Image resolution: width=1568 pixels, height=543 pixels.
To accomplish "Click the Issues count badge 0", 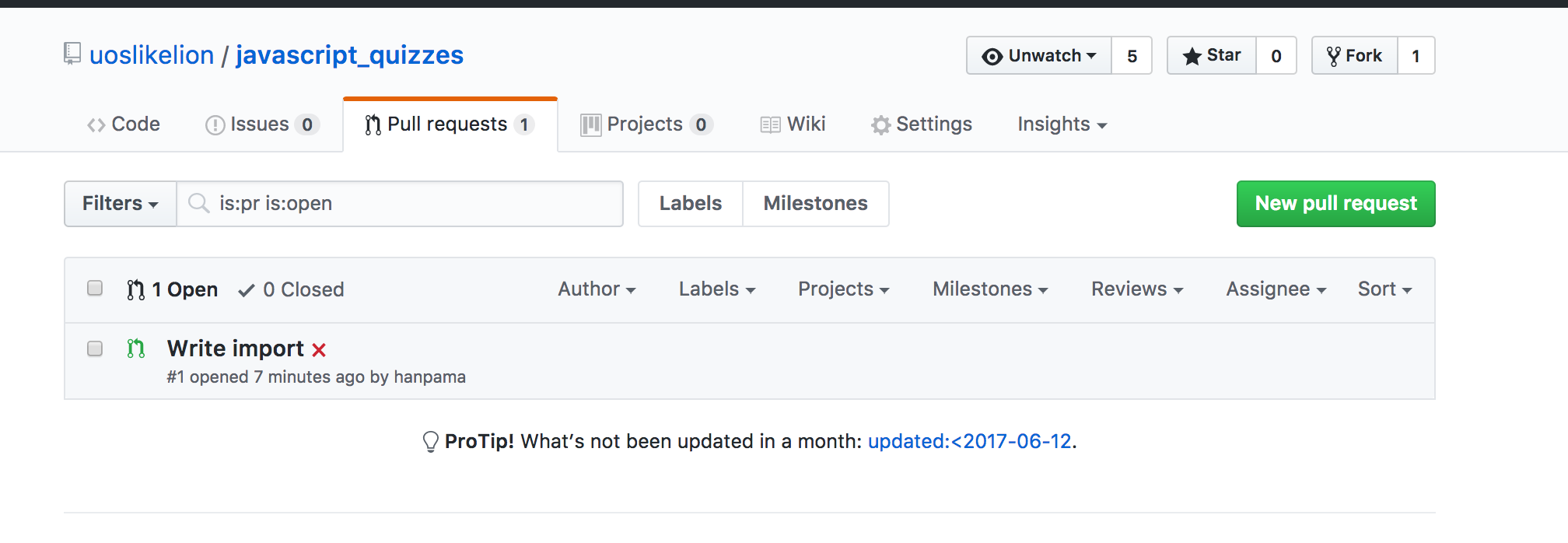I will 307,125.
